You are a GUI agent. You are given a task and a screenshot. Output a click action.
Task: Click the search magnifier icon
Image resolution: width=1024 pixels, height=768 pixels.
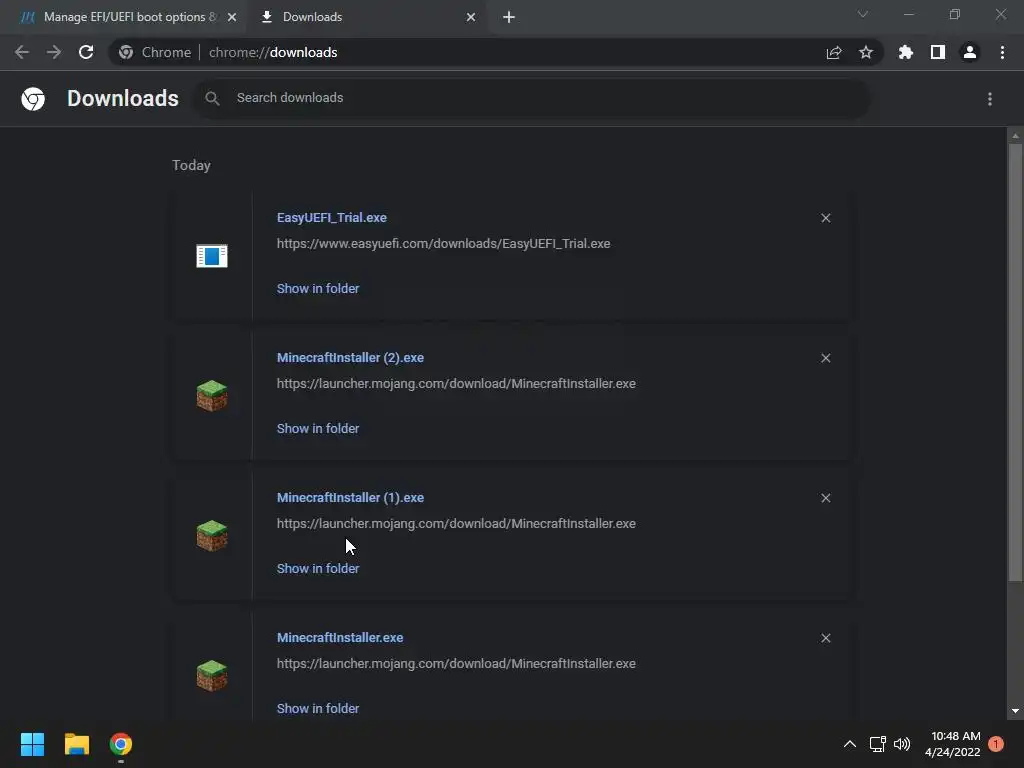212,98
